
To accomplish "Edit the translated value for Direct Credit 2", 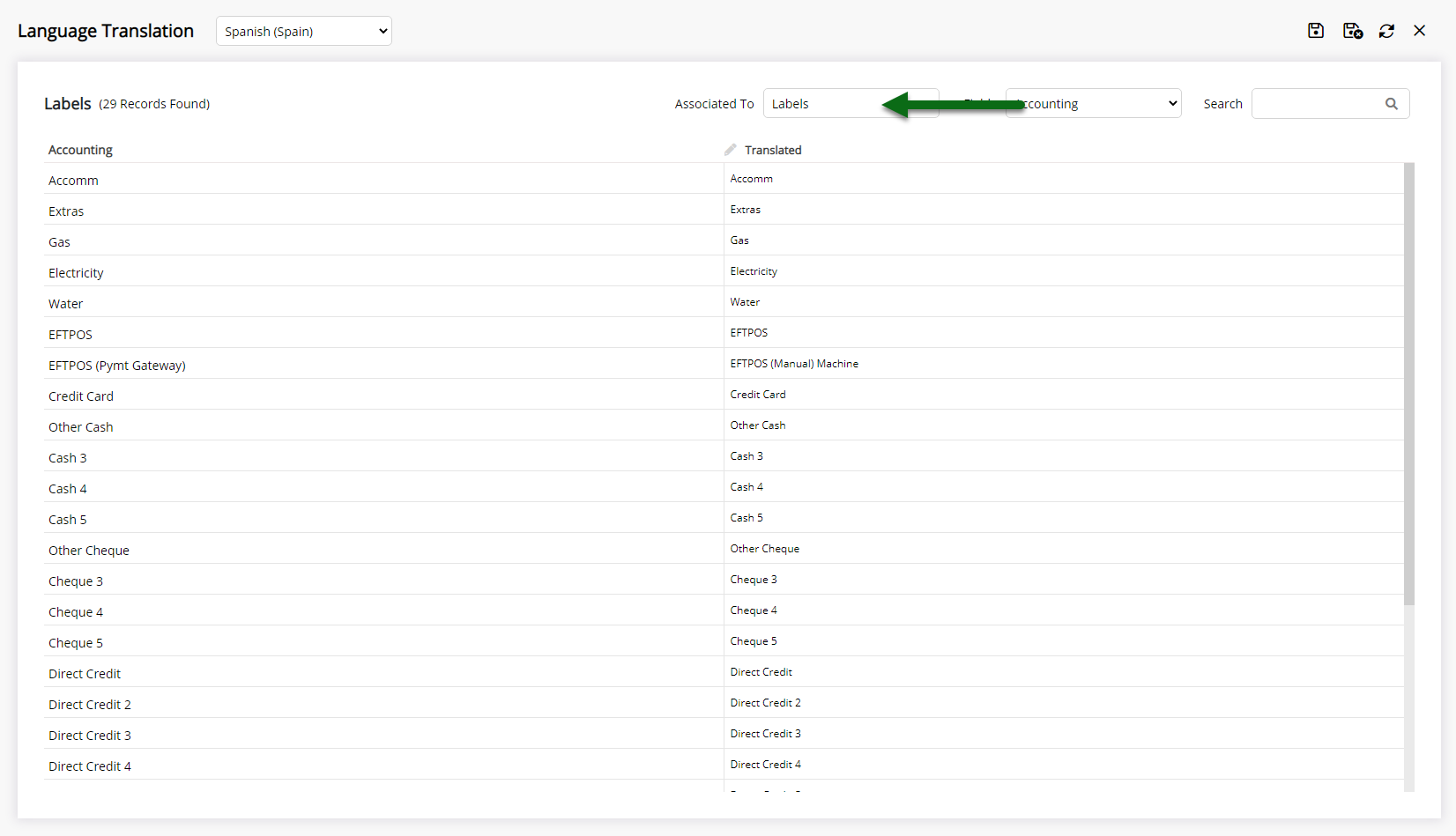I will pyautogui.click(x=1064, y=703).
